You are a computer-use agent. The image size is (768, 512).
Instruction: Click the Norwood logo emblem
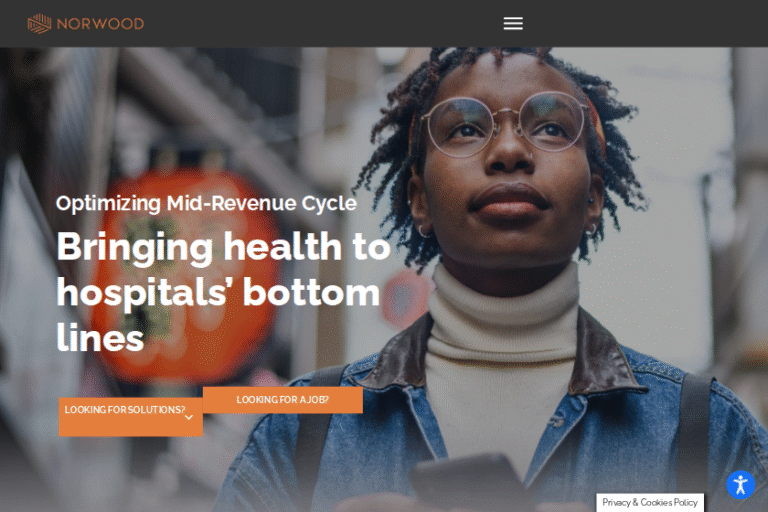coord(39,24)
